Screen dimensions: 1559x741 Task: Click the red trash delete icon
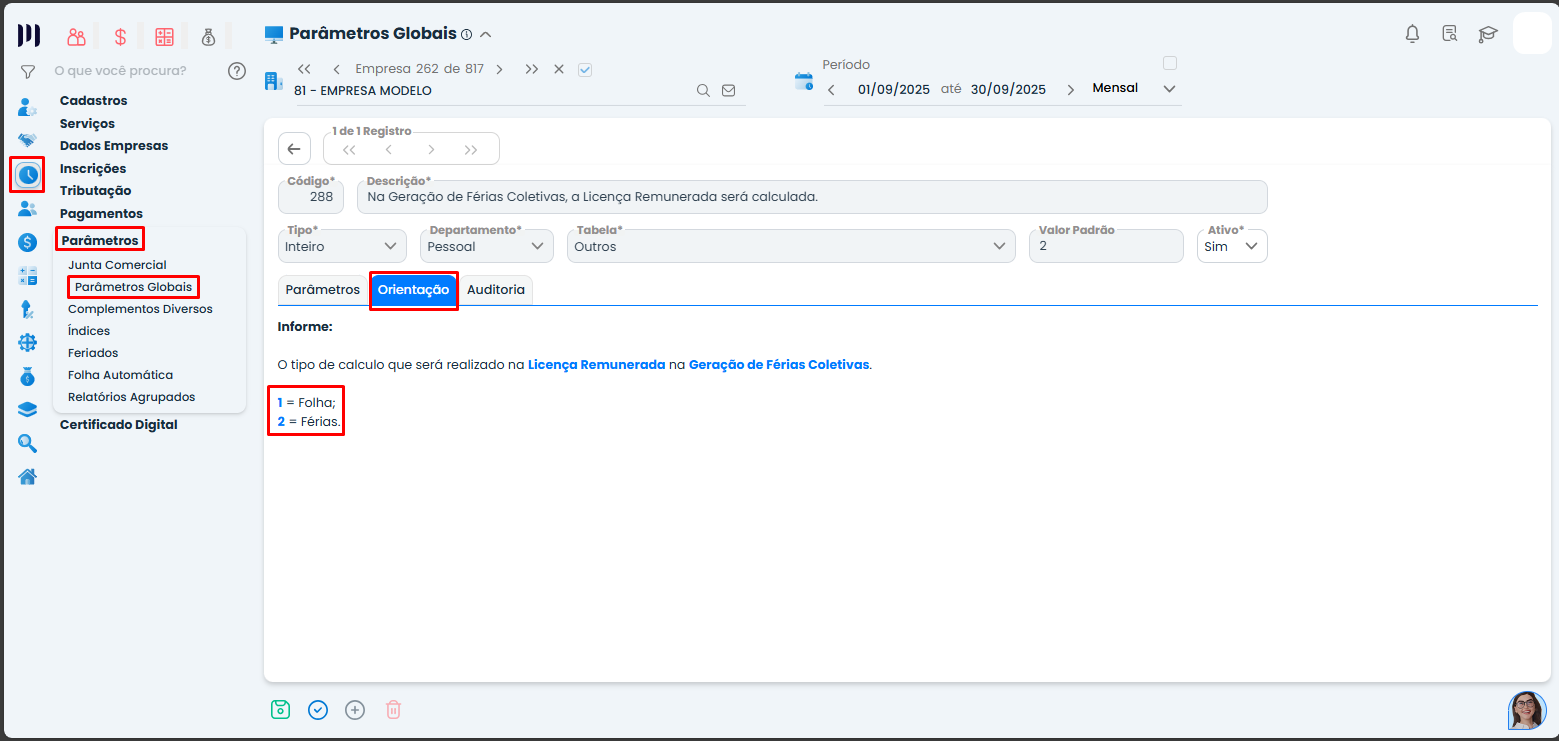[x=393, y=710]
